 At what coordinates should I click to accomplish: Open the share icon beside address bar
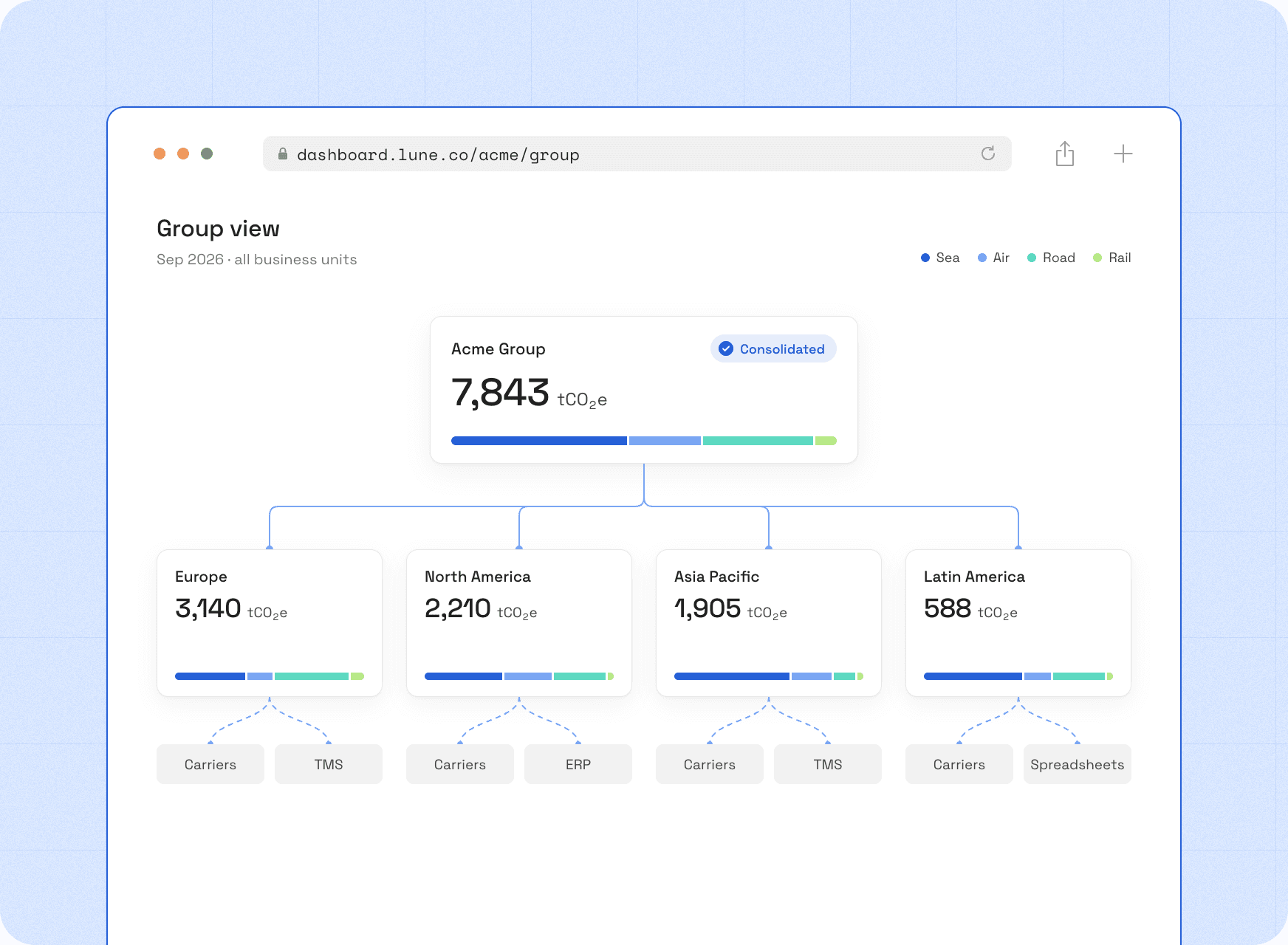pos(1064,154)
